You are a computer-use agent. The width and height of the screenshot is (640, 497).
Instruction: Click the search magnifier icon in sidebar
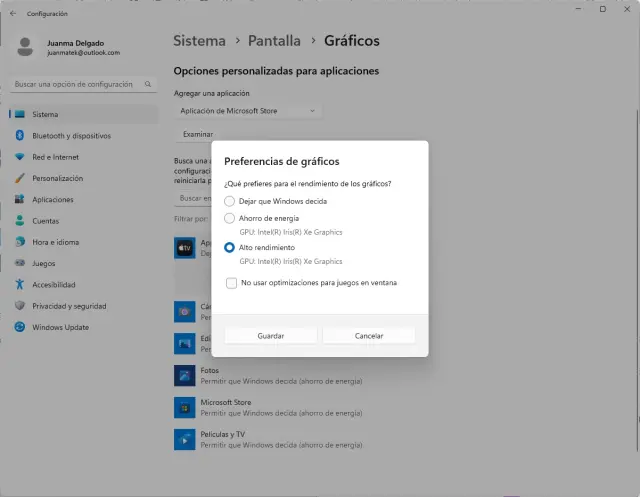point(150,84)
